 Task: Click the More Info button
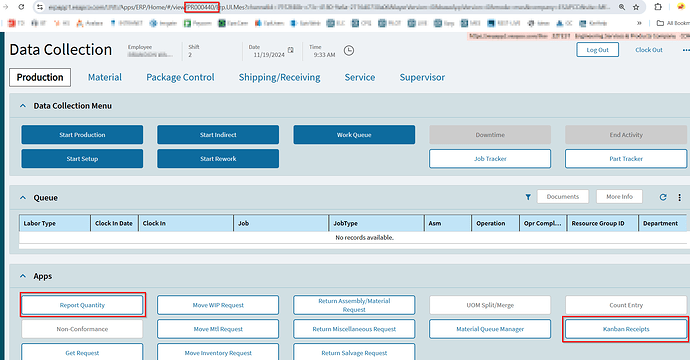click(619, 197)
